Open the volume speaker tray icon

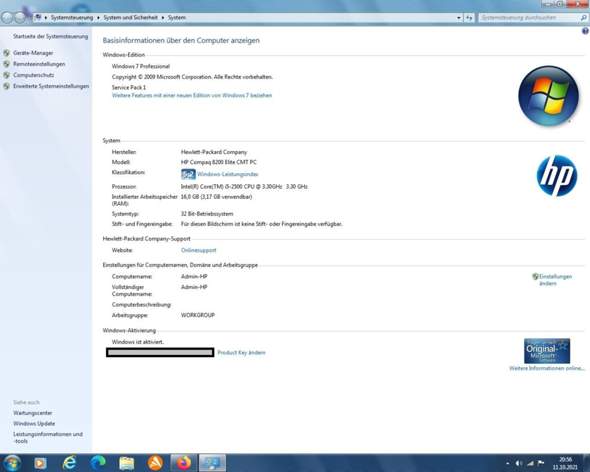[519, 463]
